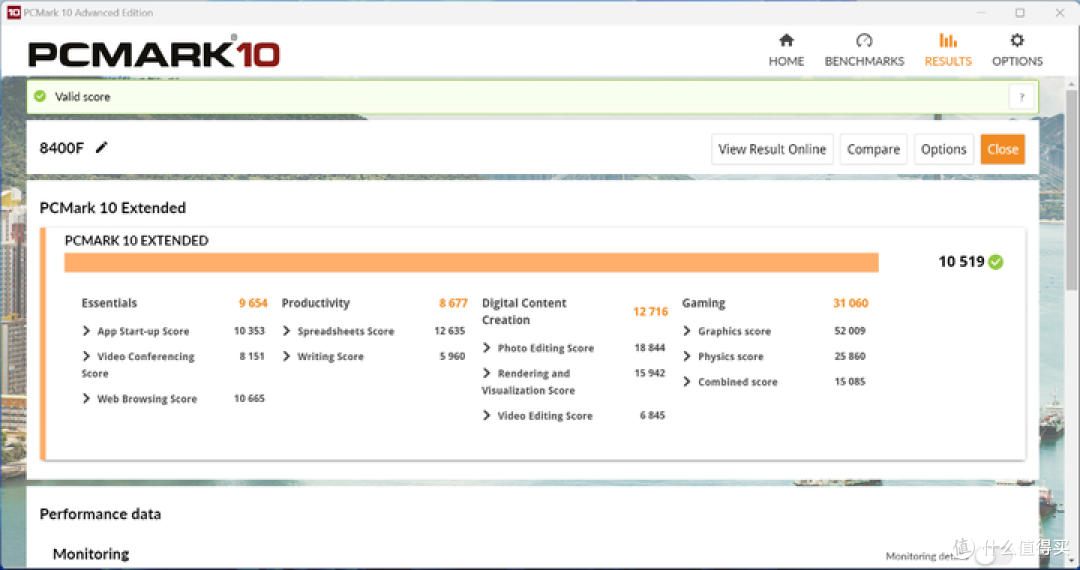Click Digital Content Creation score 12 716
Viewport: 1080px width, 570px height.
click(x=650, y=311)
